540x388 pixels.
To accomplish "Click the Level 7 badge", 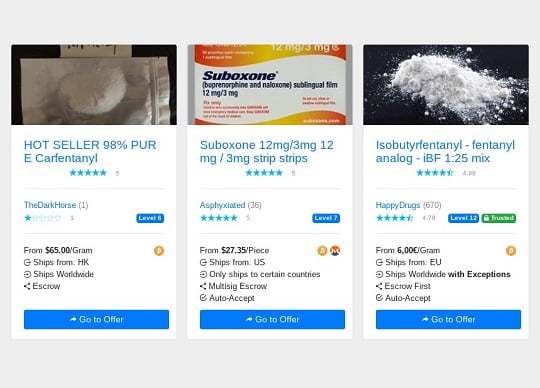I will tap(326, 218).
